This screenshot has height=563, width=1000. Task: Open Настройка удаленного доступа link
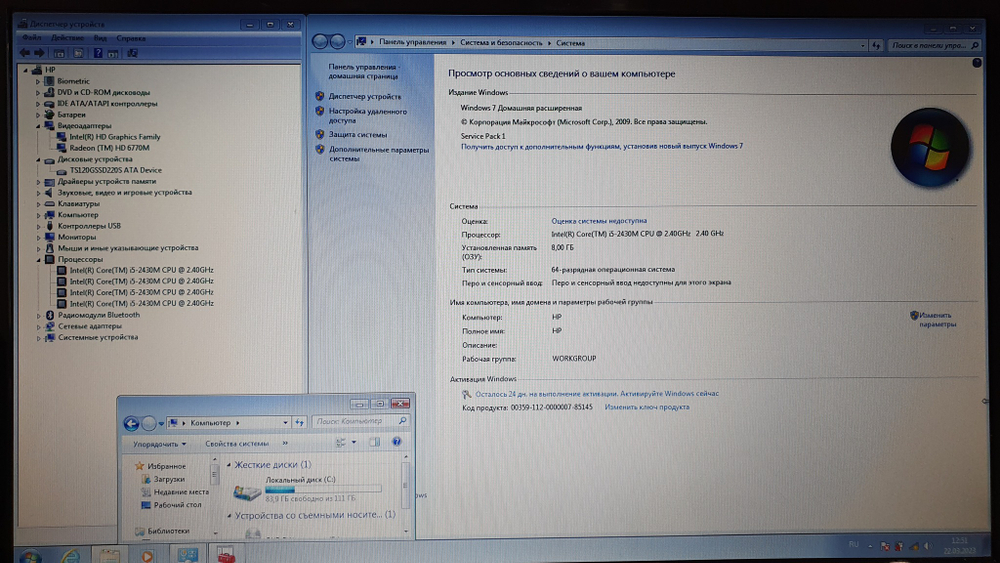click(367, 115)
